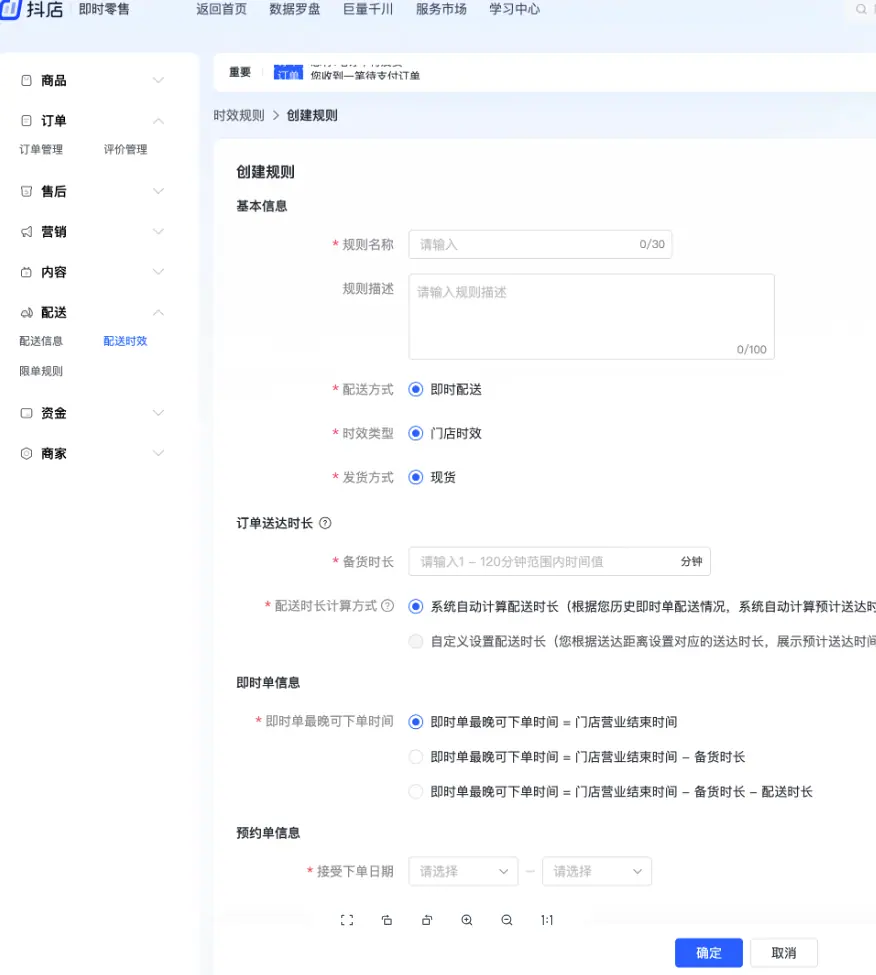The image size is (876, 975).
Task: Select 系统自动计算配送时长 radio option
Action: point(416,606)
